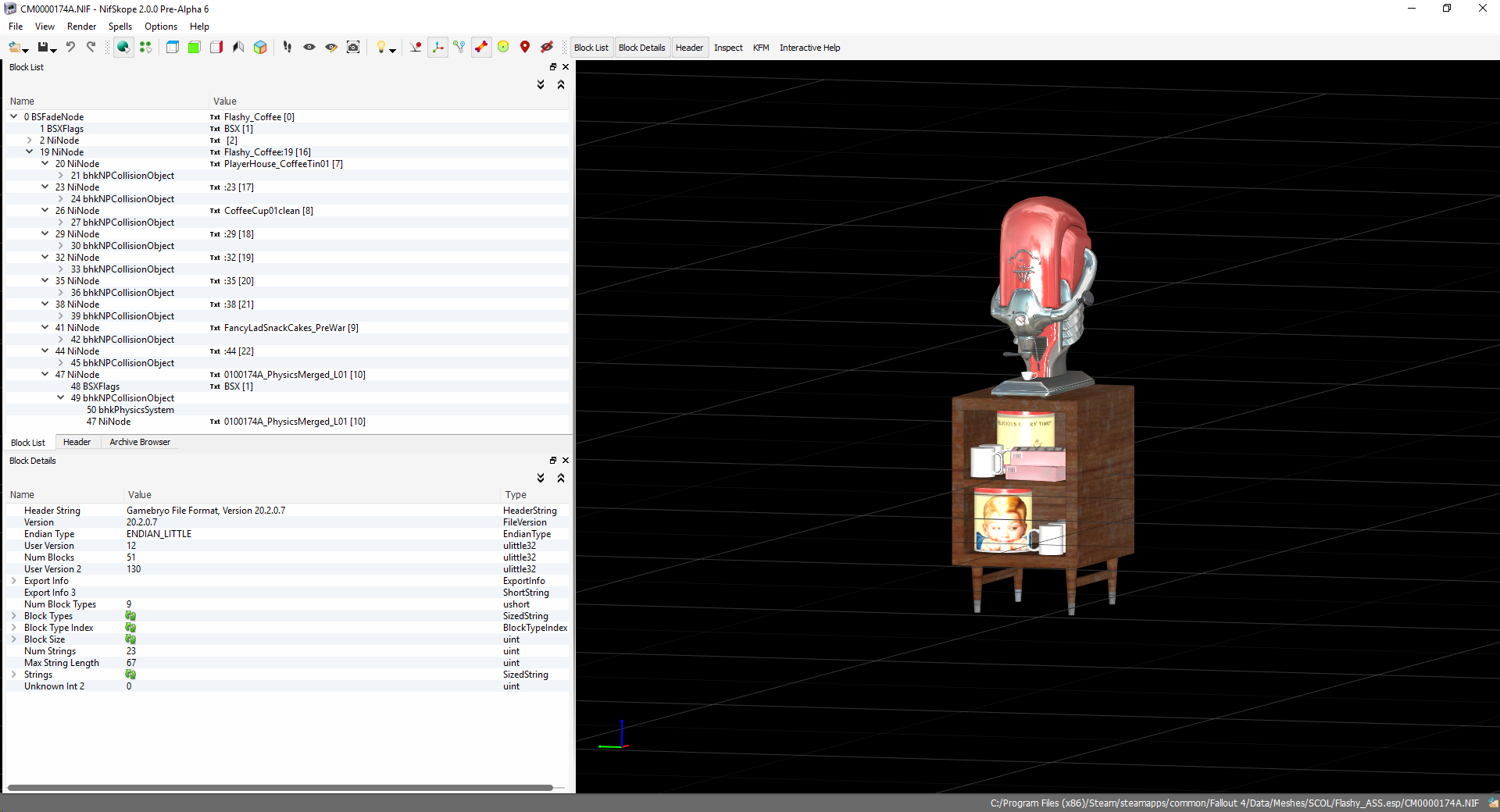Toggle the Show Hidden crossed-eye icon

pyautogui.click(x=547, y=48)
